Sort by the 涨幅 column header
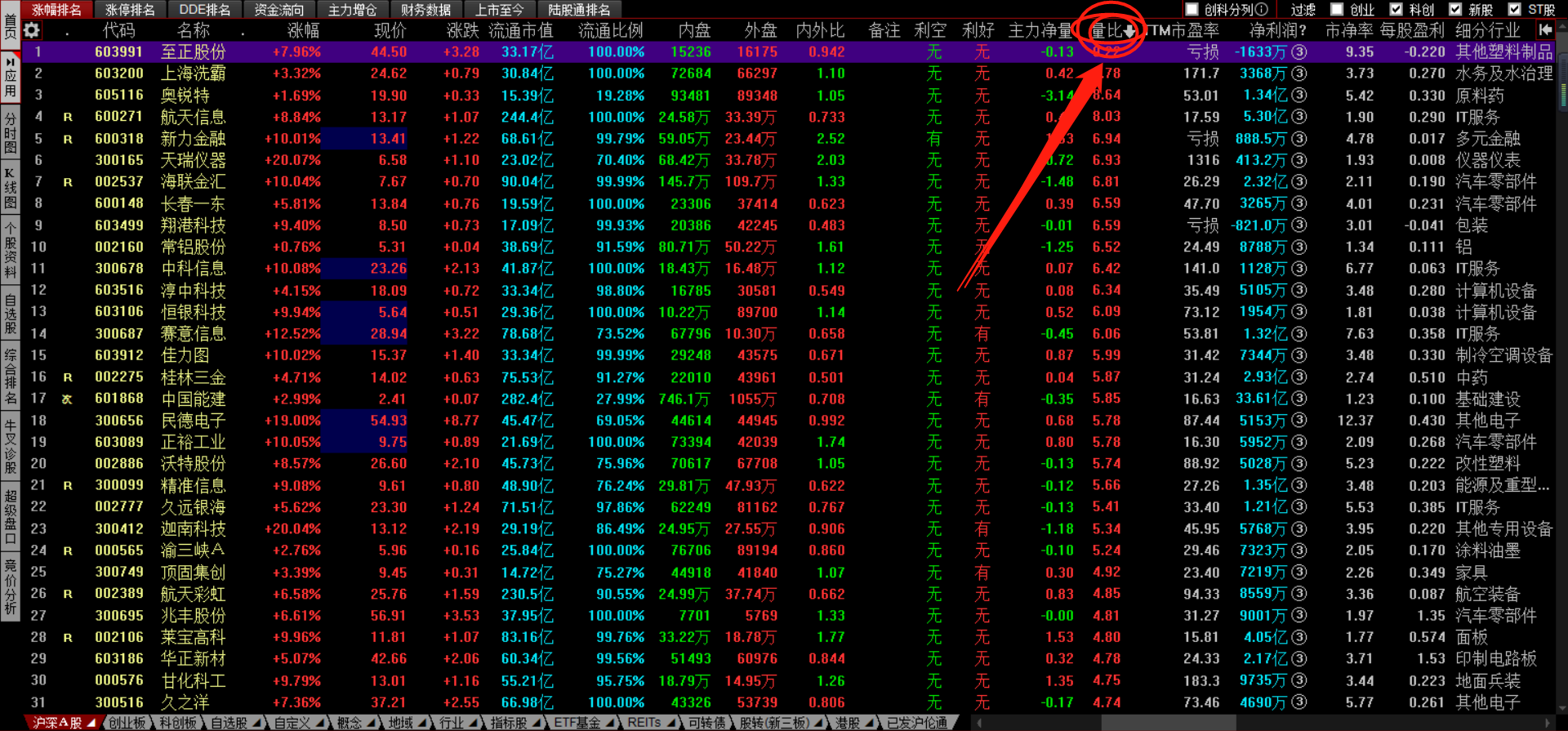This screenshot has height=731, width=1568. (303, 31)
